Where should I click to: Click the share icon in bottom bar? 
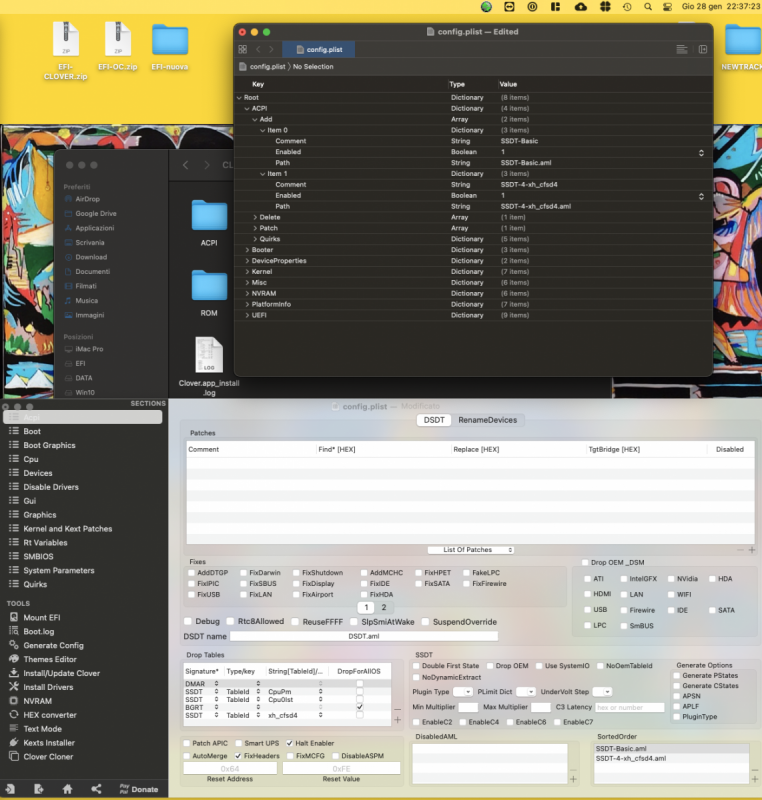96,789
